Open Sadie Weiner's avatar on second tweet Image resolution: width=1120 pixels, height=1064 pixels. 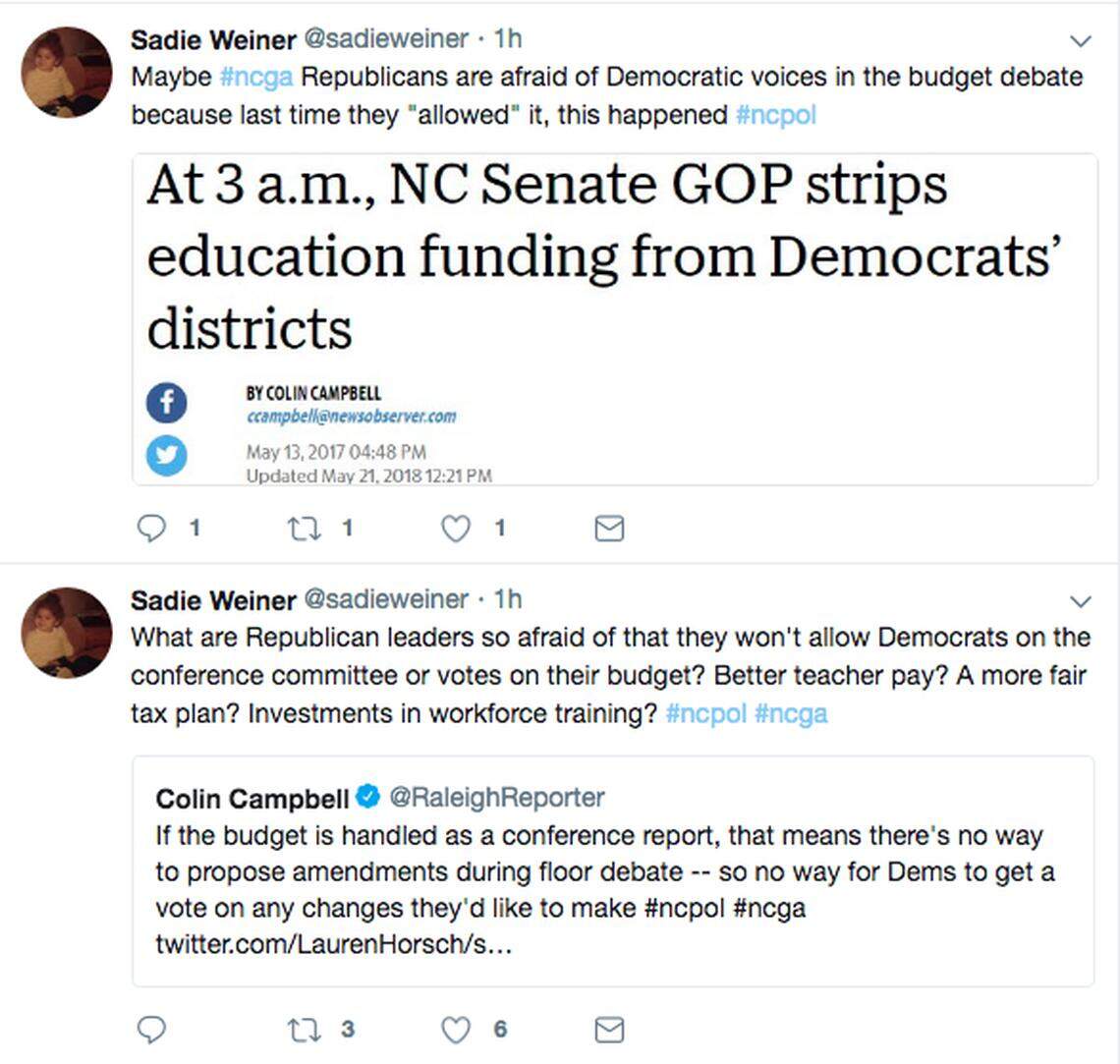pyautogui.click(x=67, y=633)
